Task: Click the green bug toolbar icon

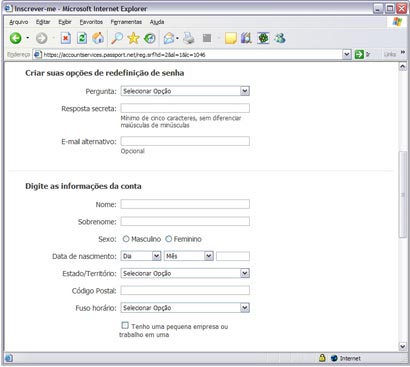Action: coord(263,38)
